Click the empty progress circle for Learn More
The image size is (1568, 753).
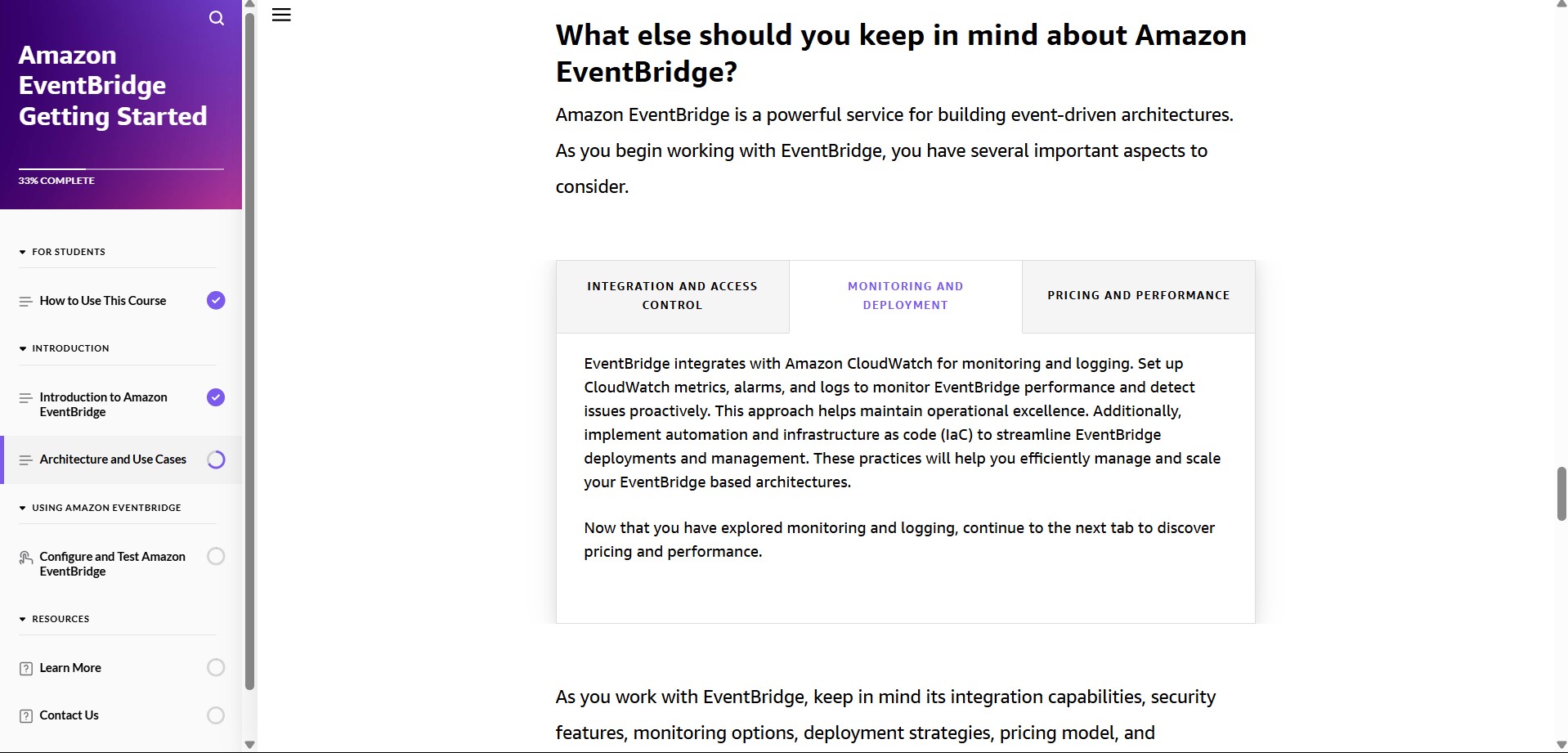(x=216, y=667)
